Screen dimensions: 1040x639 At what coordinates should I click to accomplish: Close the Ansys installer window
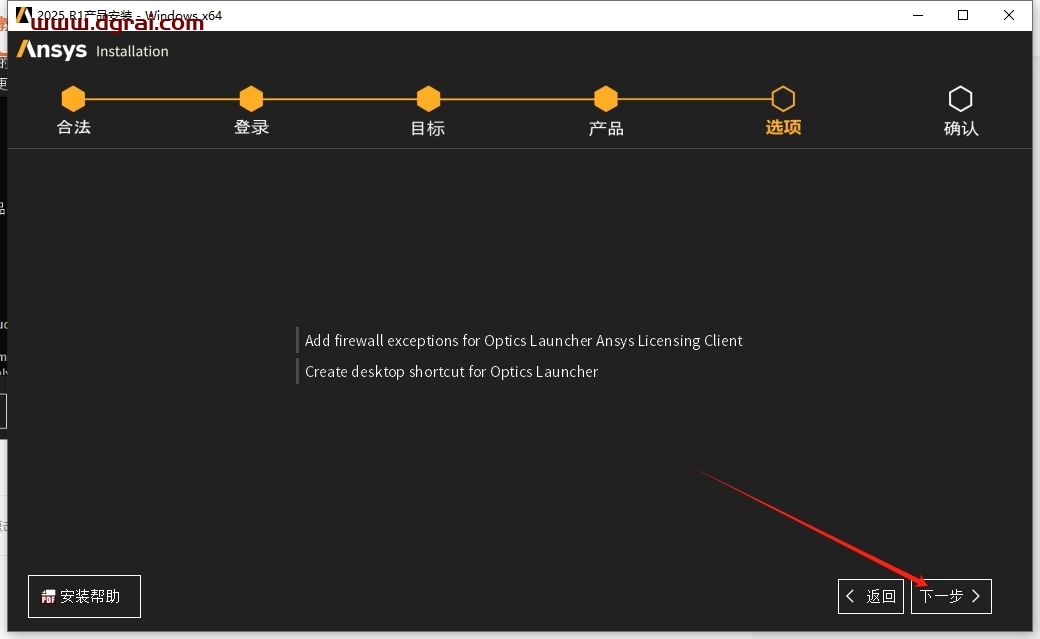pos(1009,15)
